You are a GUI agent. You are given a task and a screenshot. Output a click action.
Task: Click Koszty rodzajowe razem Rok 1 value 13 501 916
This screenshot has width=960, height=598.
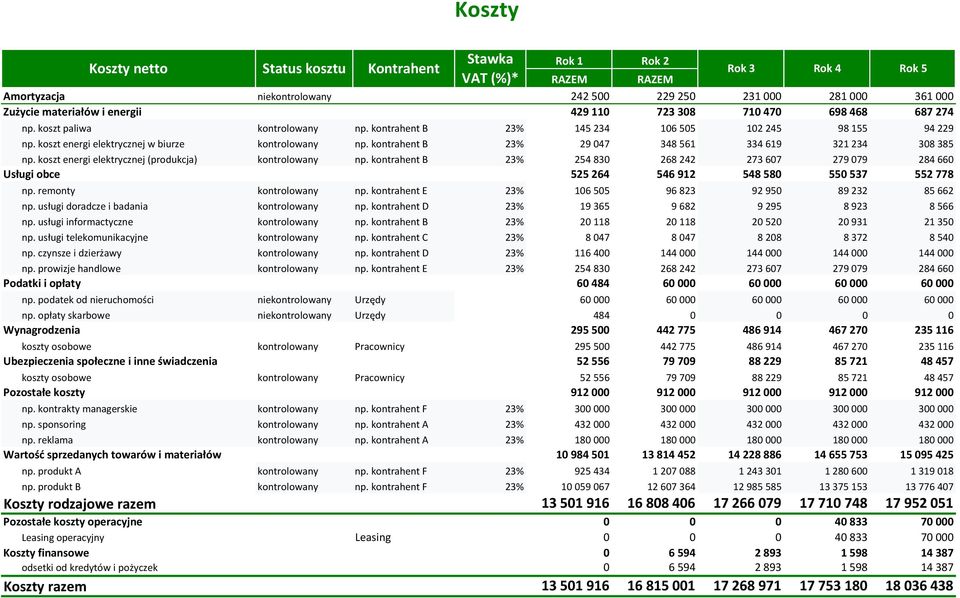(x=576, y=504)
